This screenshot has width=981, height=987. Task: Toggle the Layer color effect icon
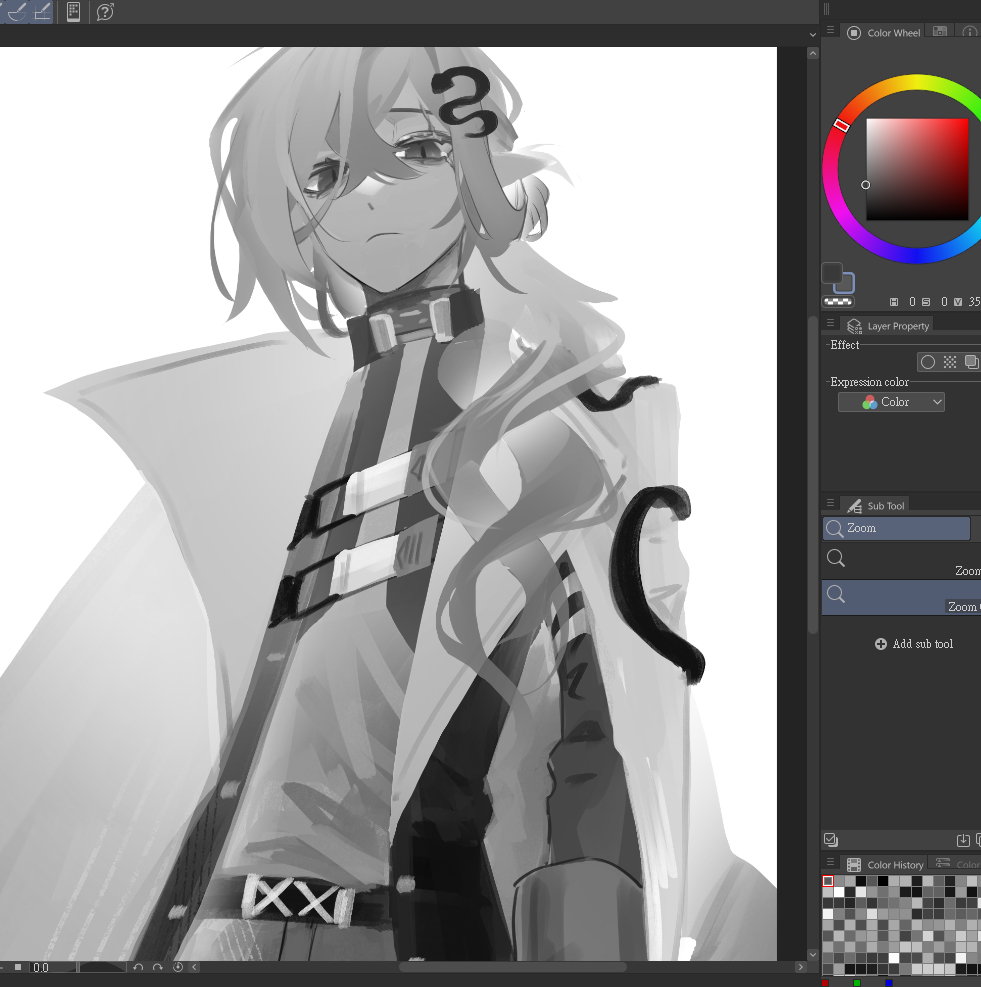(x=971, y=362)
